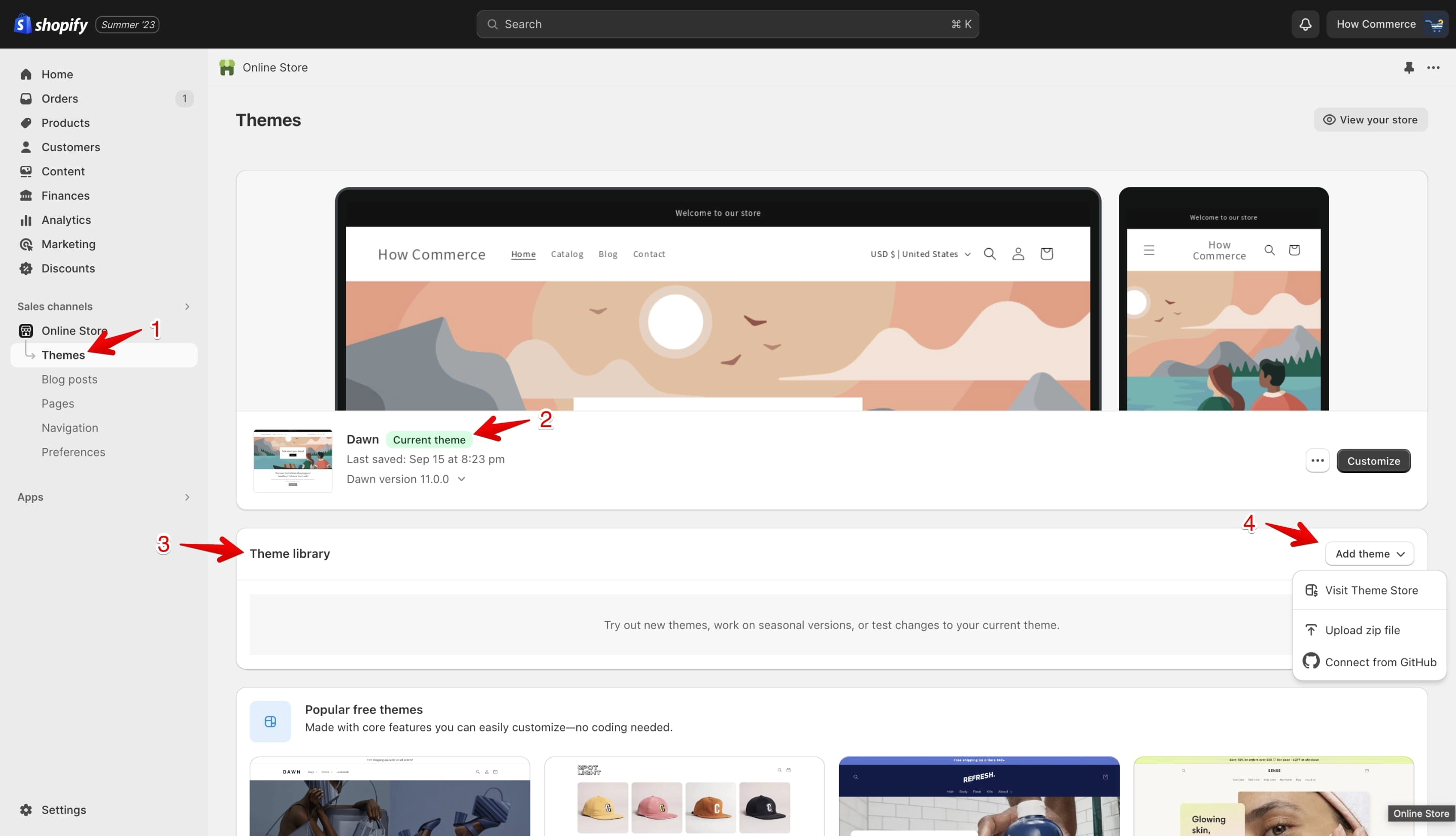Open Navigation in sidebar
The image size is (1456, 836).
[69, 428]
